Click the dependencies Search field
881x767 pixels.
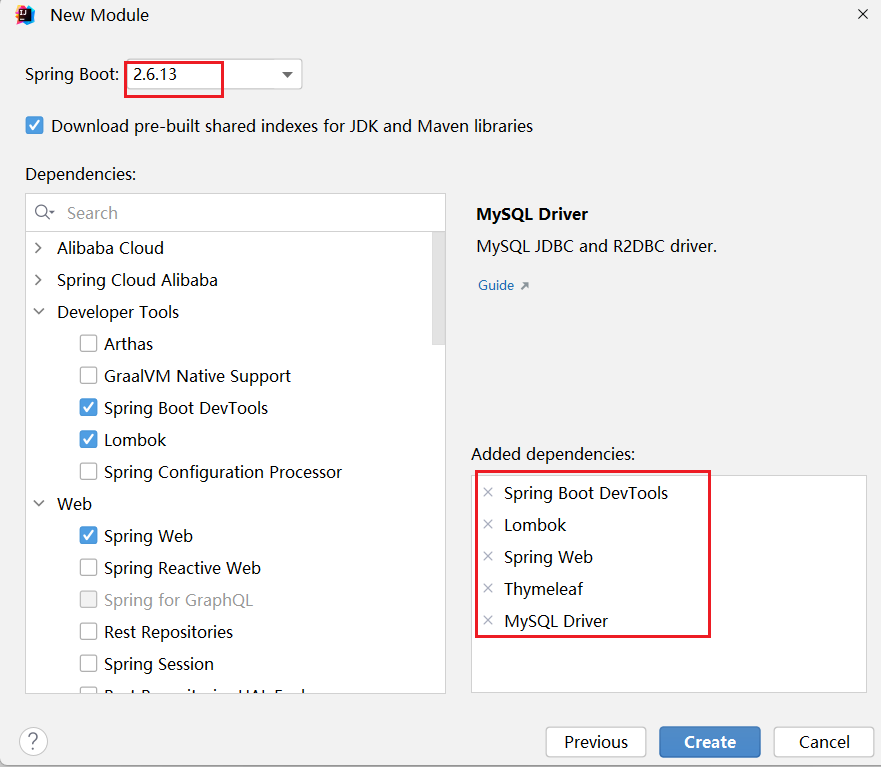tap(235, 213)
